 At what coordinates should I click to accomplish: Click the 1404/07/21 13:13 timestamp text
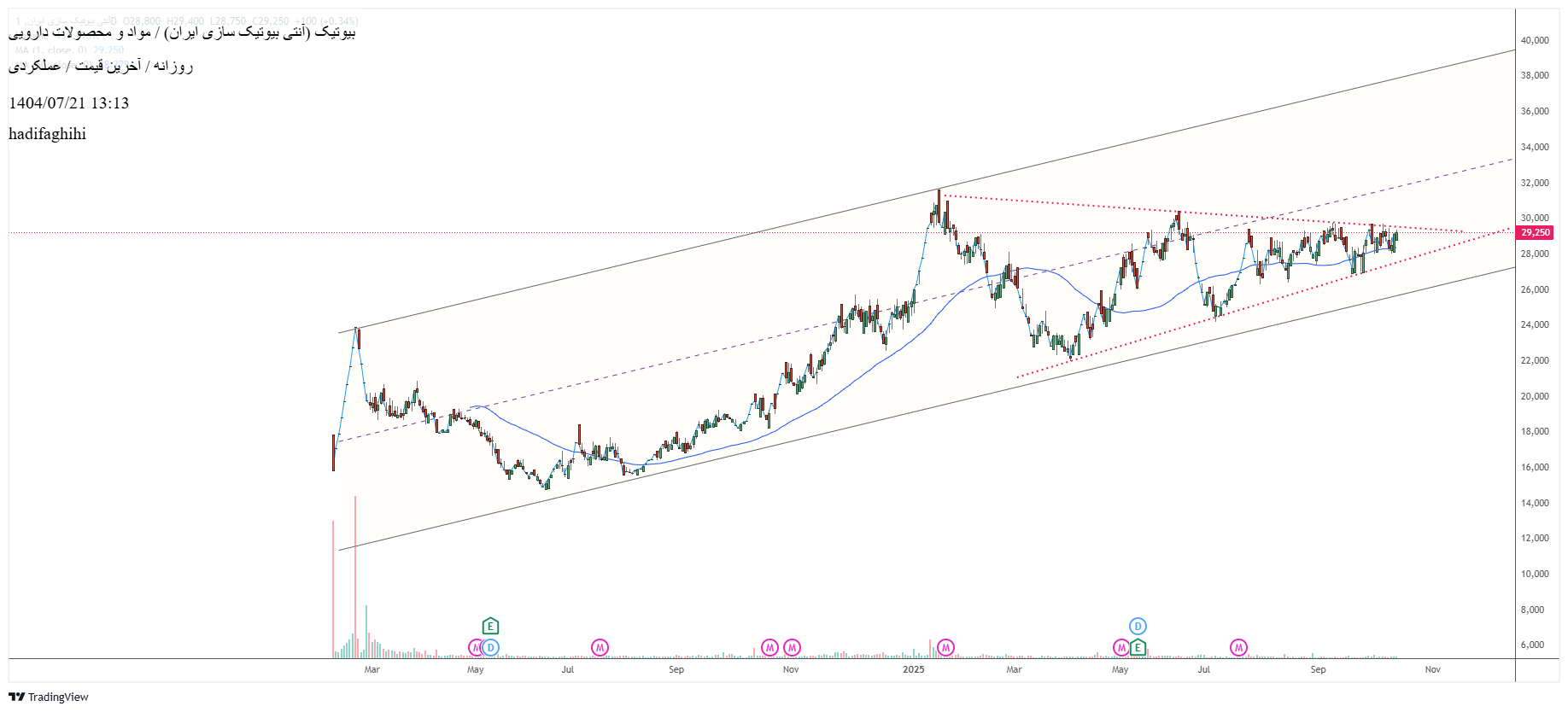coord(69,103)
